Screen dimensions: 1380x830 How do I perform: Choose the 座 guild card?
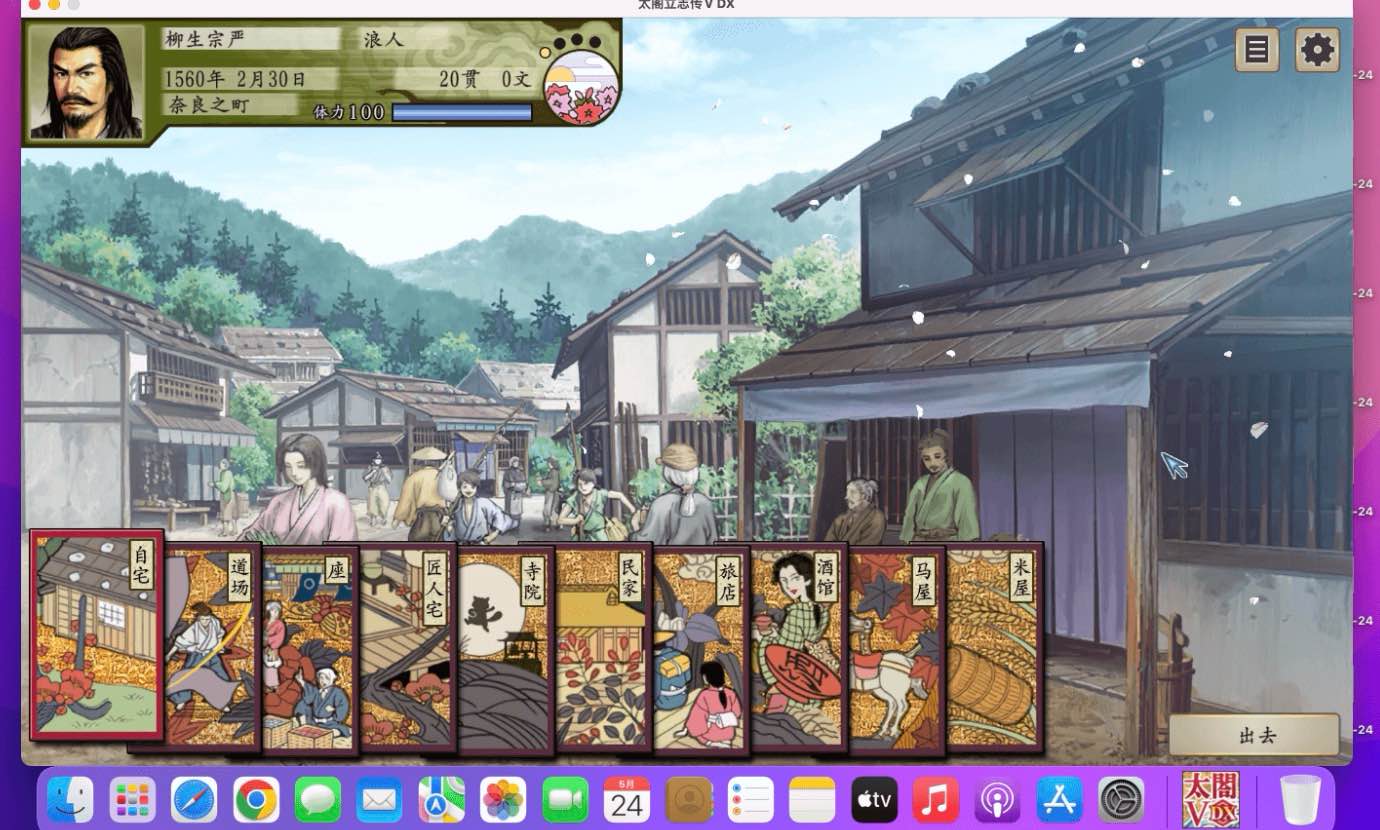(310, 650)
